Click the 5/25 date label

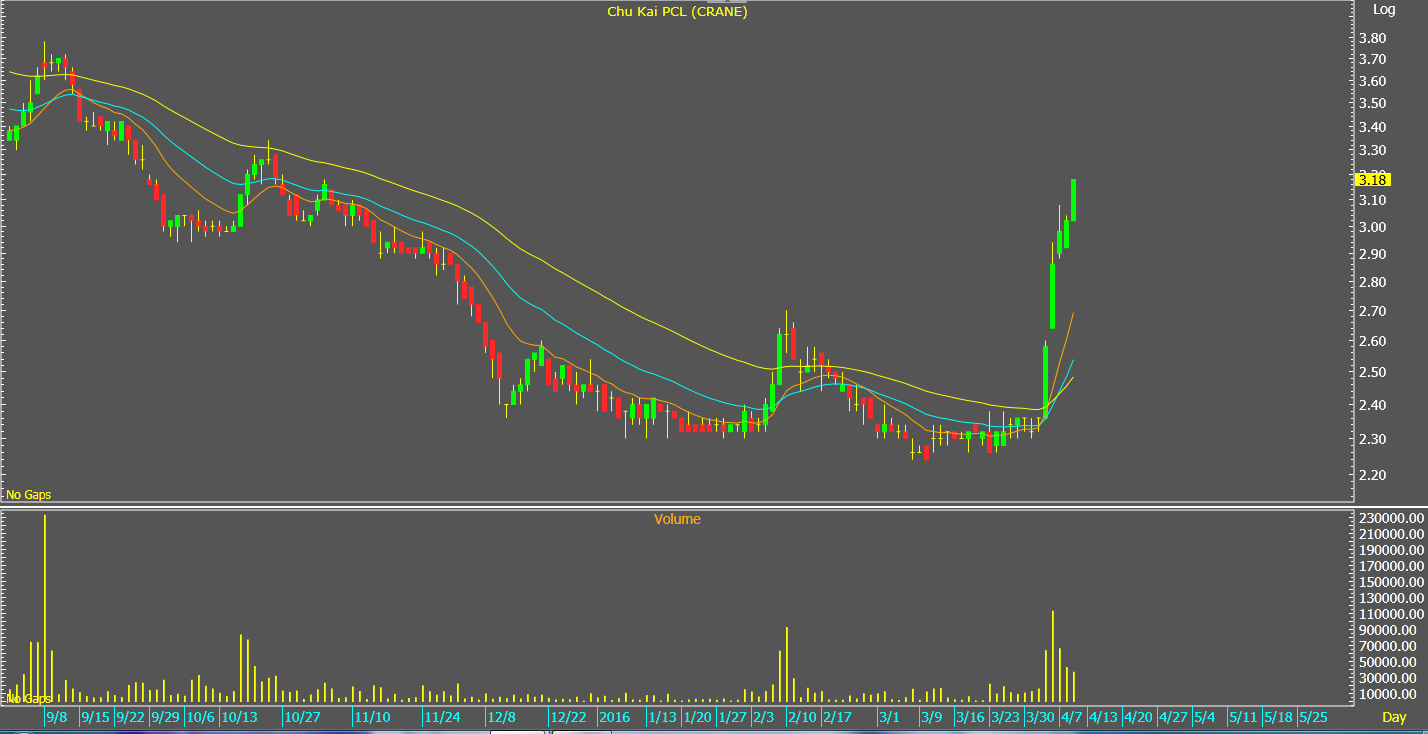[1313, 717]
